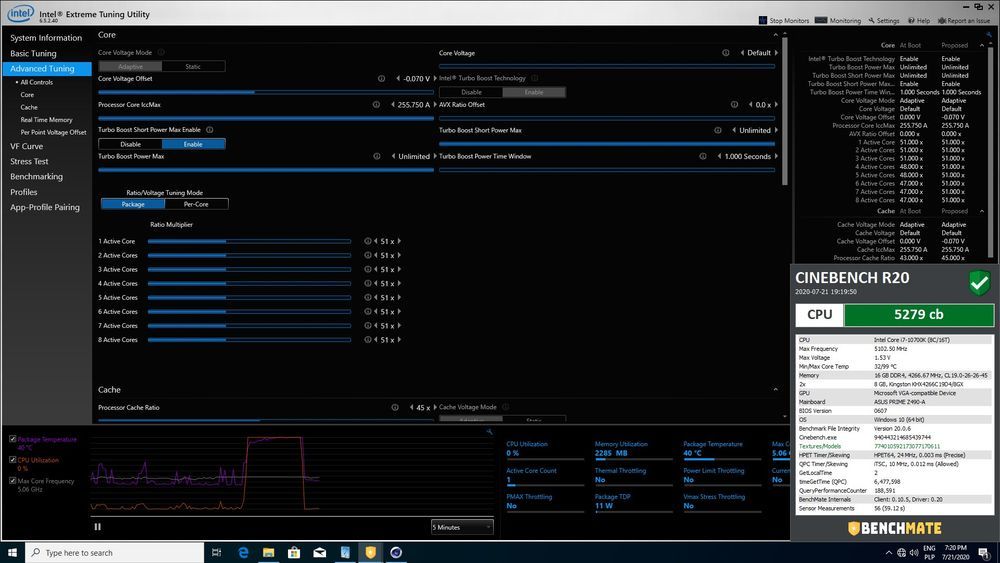Image resolution: width=1000 pixels, height=563 pixels.
Task: Click Report an Issue
Action: 964,20
